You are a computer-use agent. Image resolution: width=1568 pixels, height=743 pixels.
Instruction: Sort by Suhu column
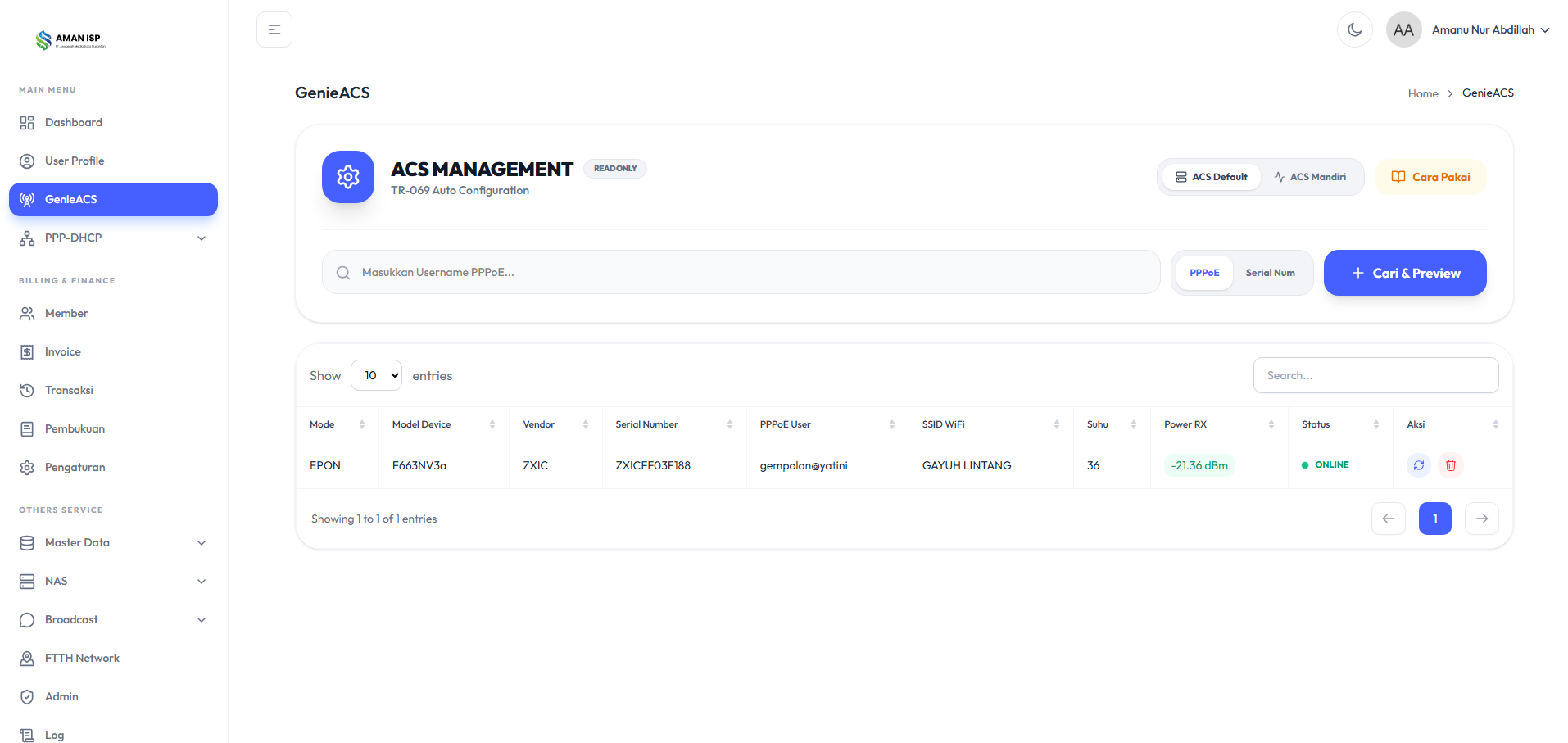point(1112,424)
